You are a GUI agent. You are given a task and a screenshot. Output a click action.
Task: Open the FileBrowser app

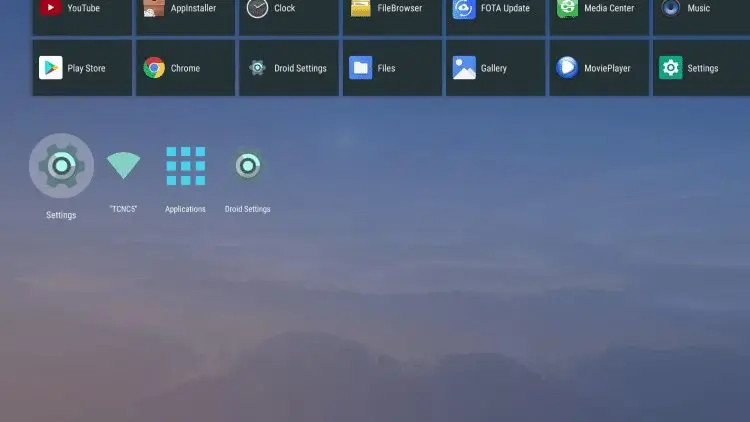(392, 17)
